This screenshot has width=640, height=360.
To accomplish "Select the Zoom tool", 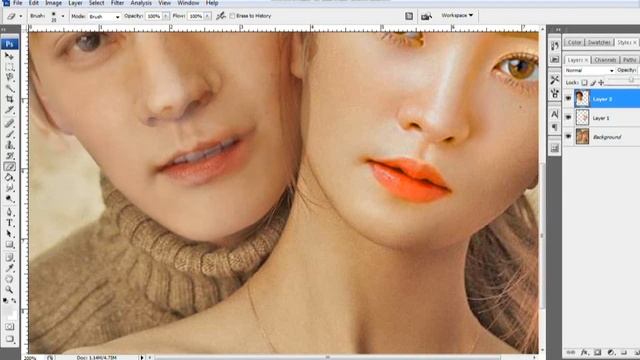I will pos(9,289).
